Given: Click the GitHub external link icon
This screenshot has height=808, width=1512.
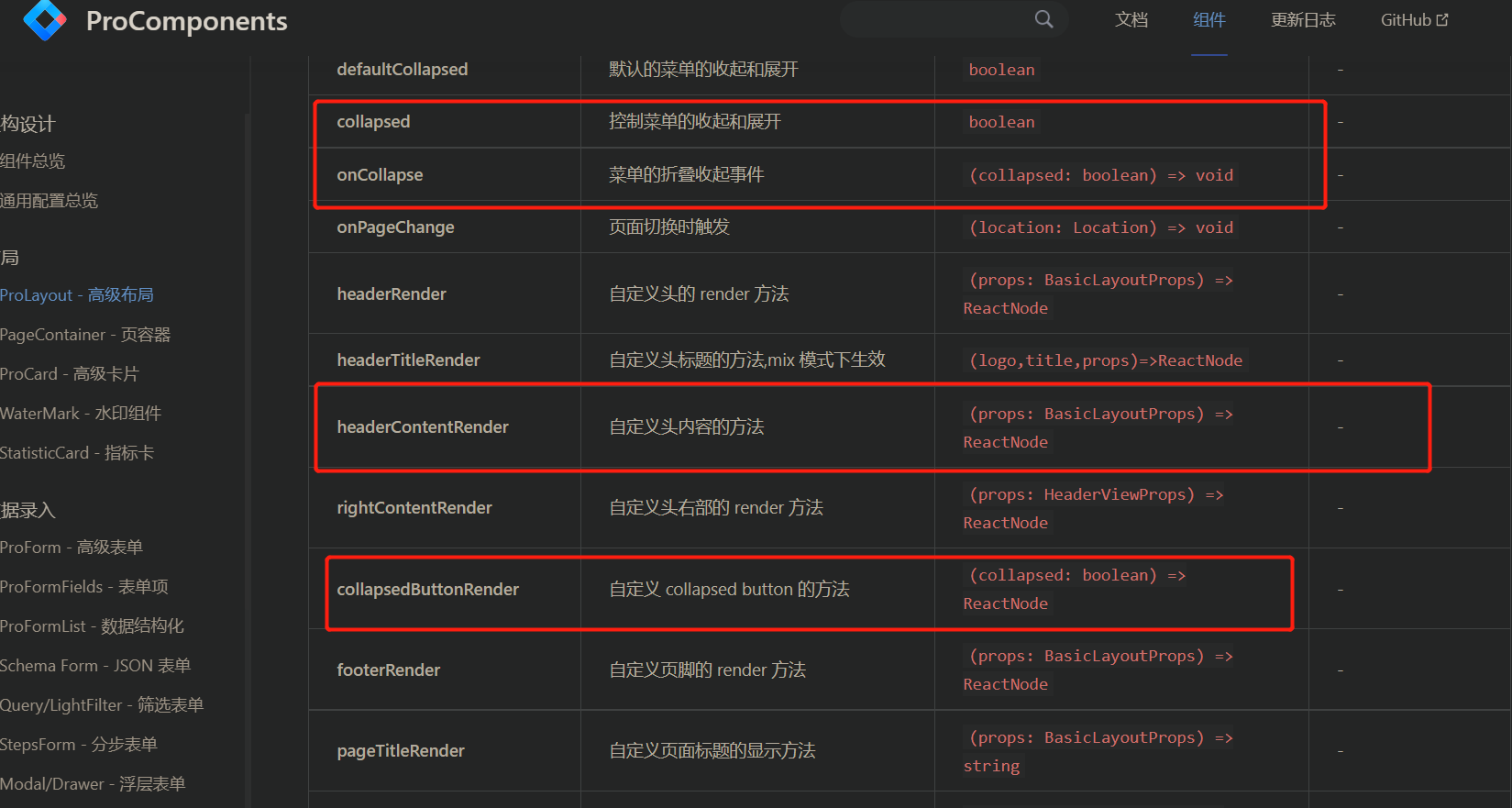Looking at the screenshot, I should [x=1446, y=18].
